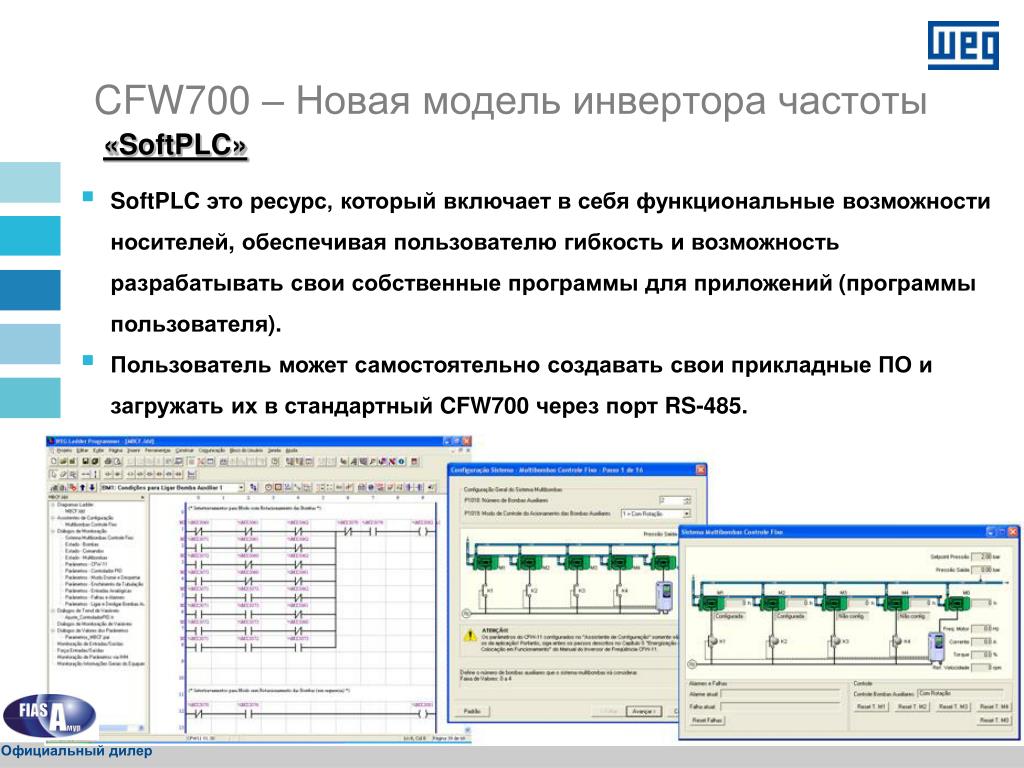Select the pointer tool in second toolbar row
The width and height of the screenshot is (1024, 768).
click(54, 474)
